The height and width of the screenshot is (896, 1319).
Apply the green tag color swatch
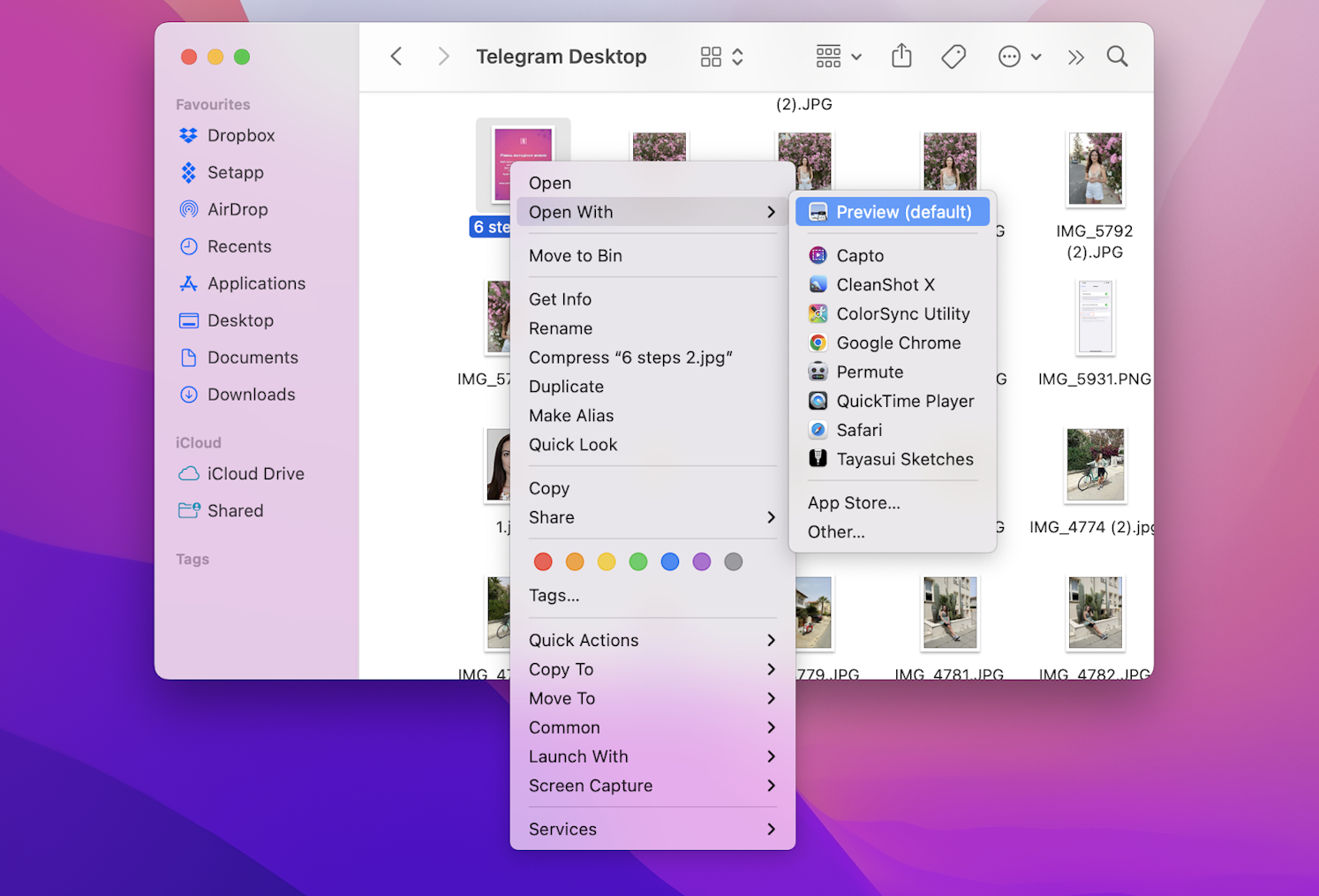click(x=638, y=561)
